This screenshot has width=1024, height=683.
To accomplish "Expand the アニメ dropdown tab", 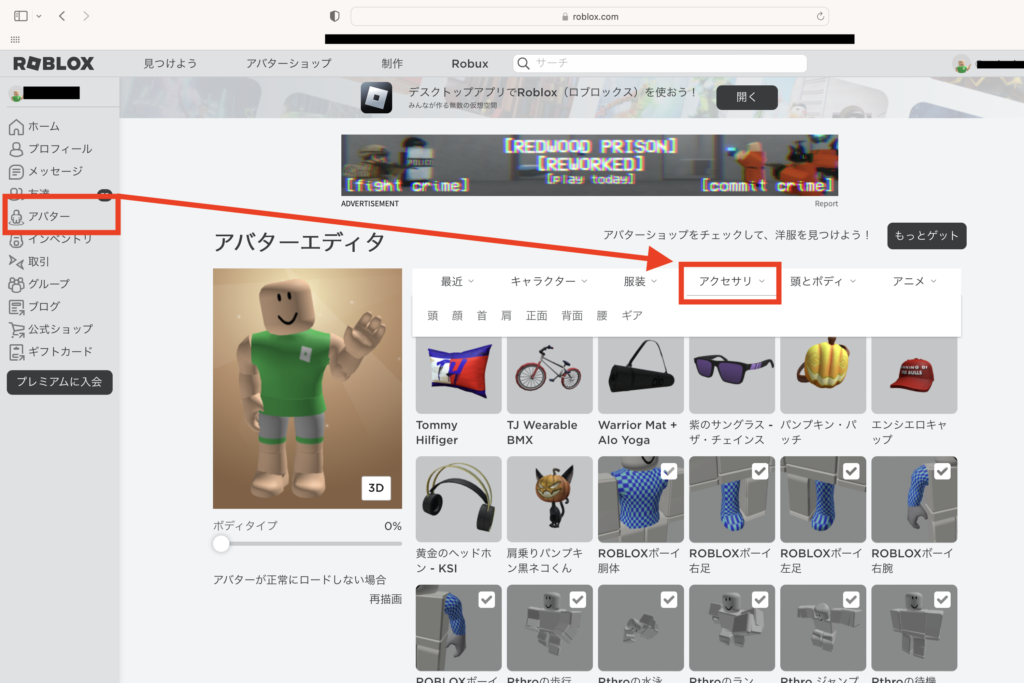I will tap(914, 281).
